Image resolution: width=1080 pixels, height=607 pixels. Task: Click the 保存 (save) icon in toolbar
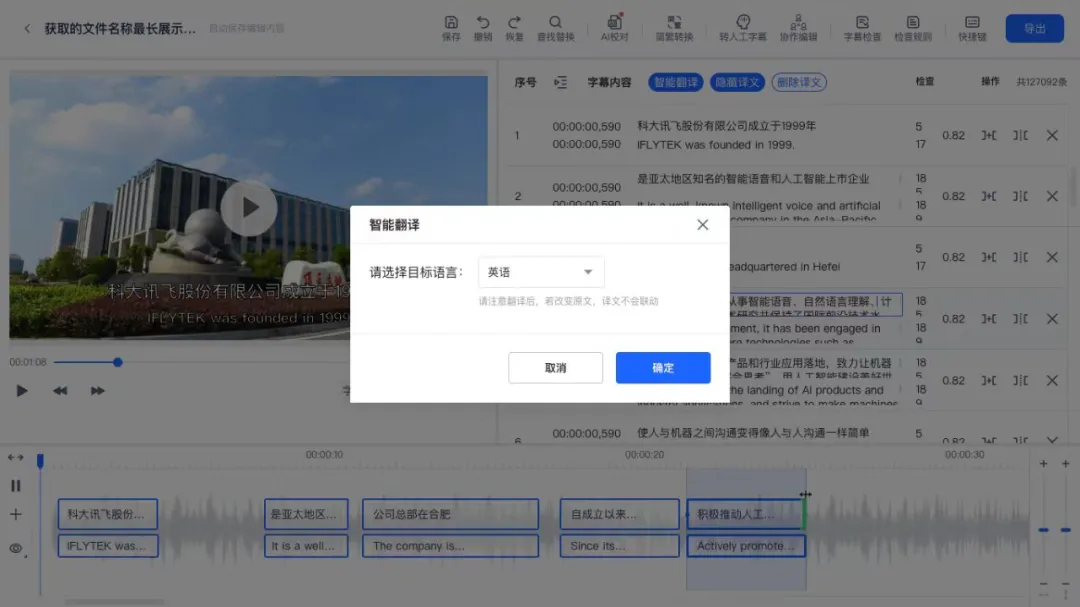[x=451, y=23]
